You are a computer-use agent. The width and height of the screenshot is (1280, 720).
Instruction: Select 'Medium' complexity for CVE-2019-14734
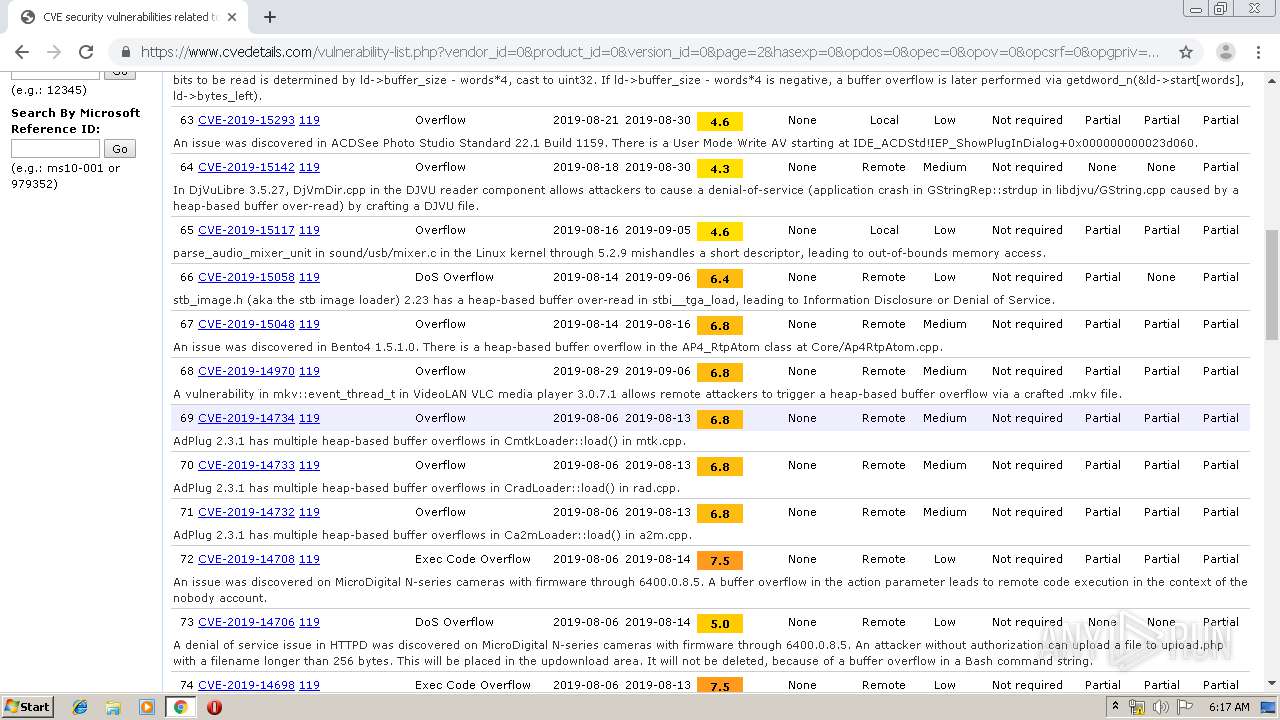click(944, 418)
